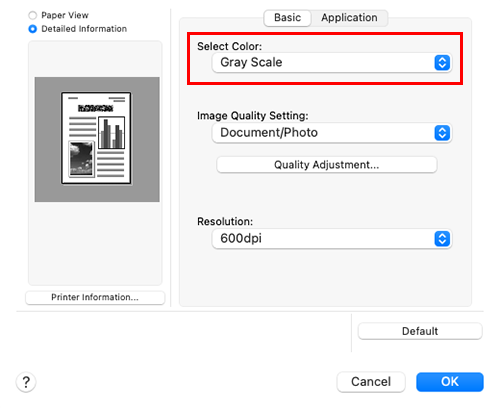Open Printer Information dialog
The height and width of the screenshot is (408, 500).
(95, 297)
